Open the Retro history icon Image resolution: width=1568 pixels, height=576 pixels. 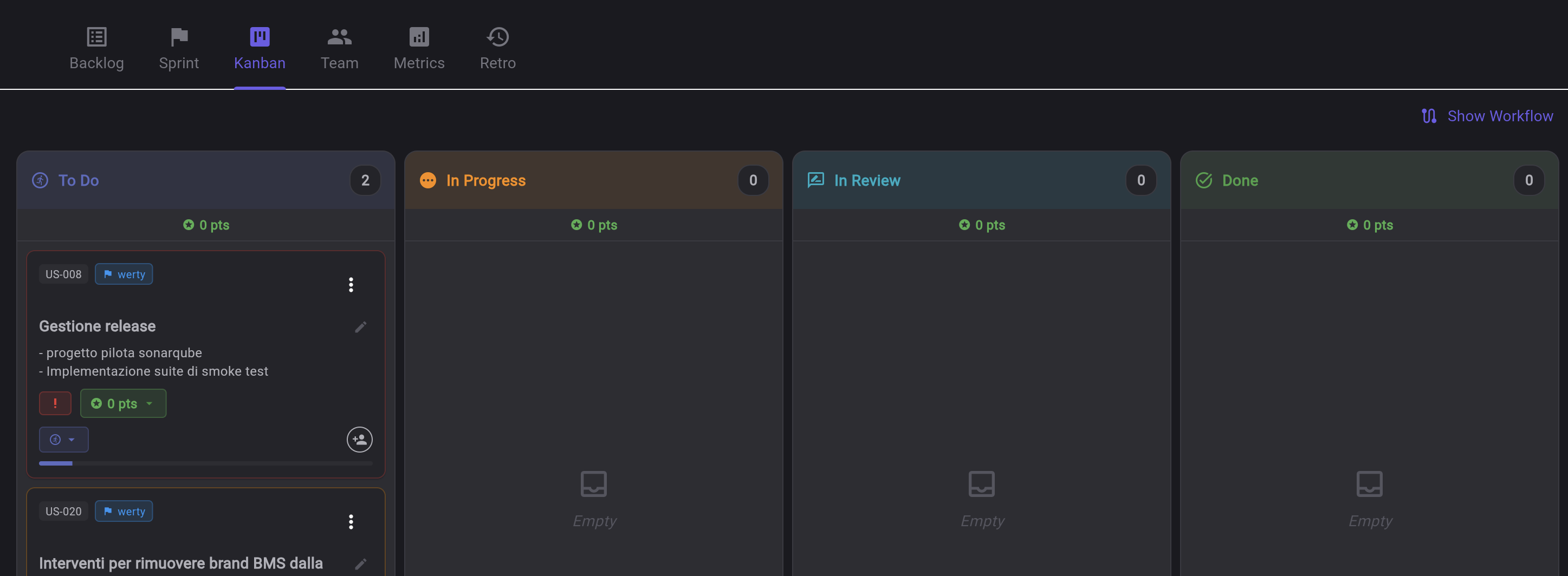pos(497,36)
